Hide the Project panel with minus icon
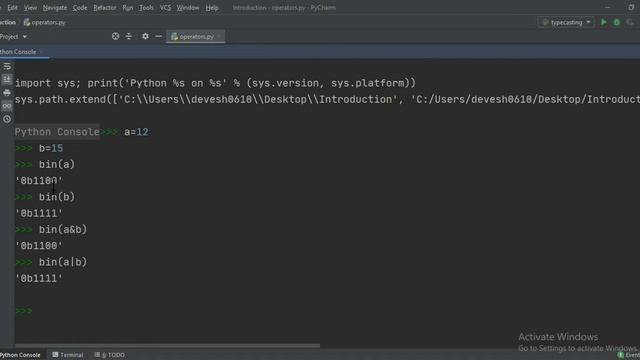The image size is (640, 360). 158,36
